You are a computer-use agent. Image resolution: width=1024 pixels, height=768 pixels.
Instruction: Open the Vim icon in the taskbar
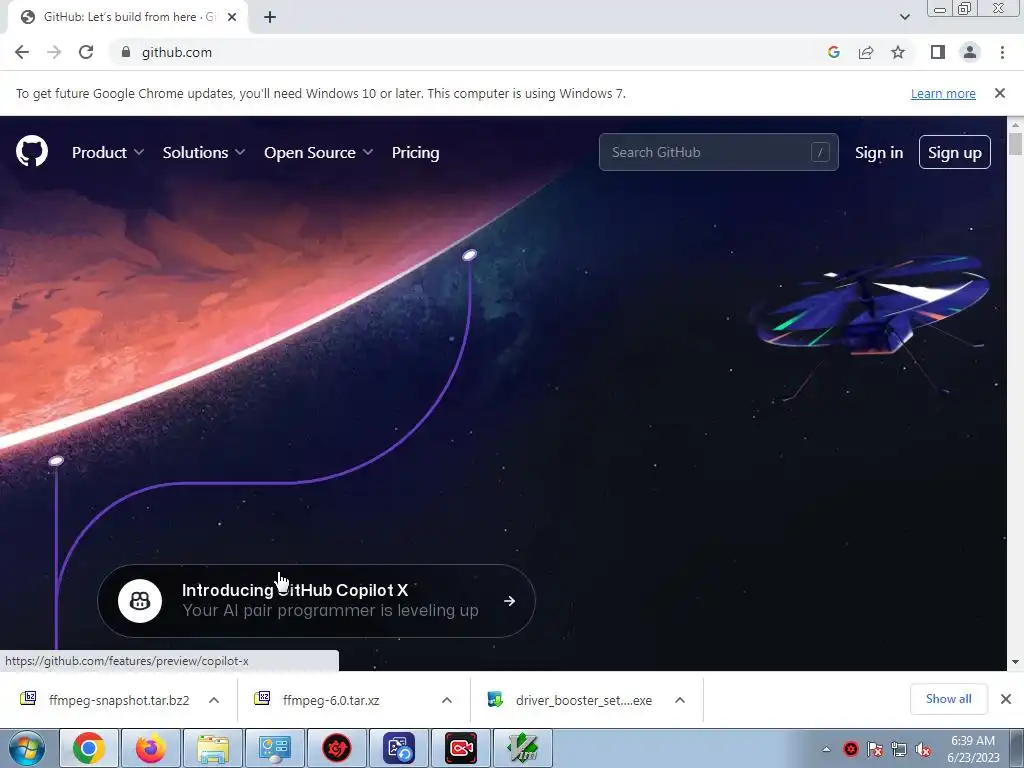point(523,748)
